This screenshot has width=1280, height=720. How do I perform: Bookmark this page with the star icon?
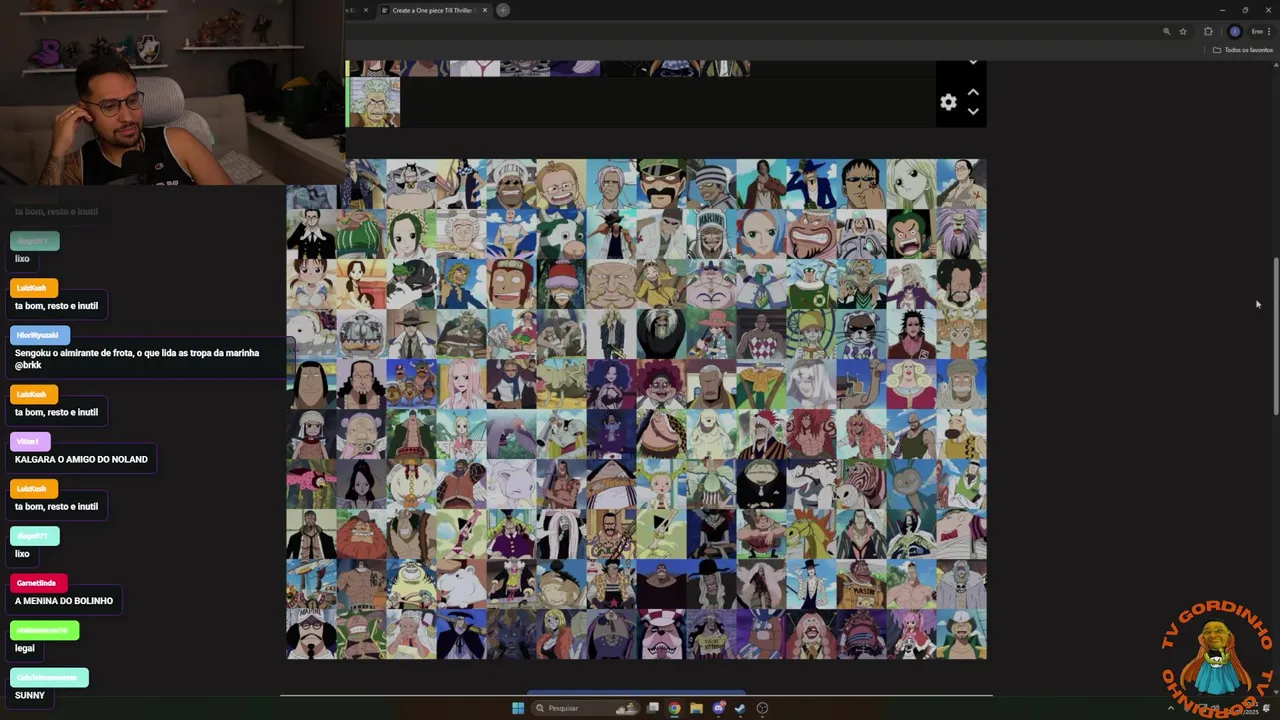(x=1183, y=32)
